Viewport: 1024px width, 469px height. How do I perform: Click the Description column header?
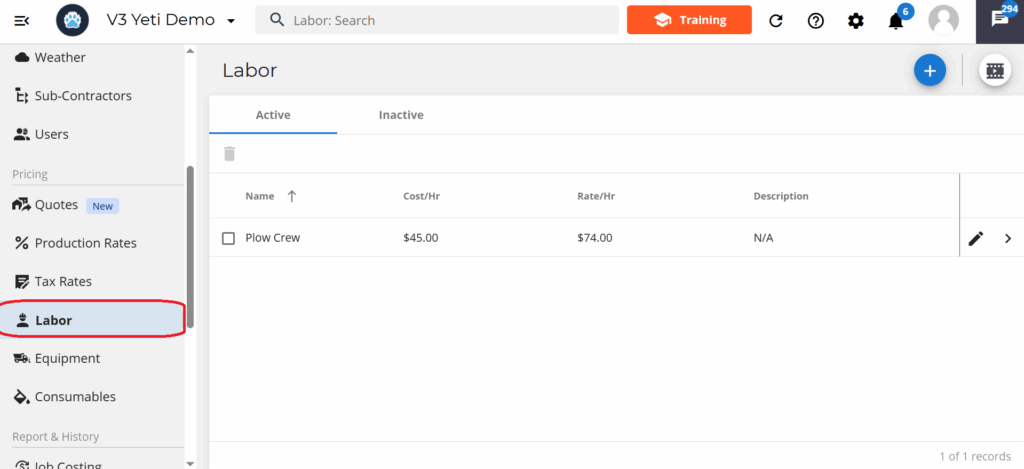click(x=780, y=196)
